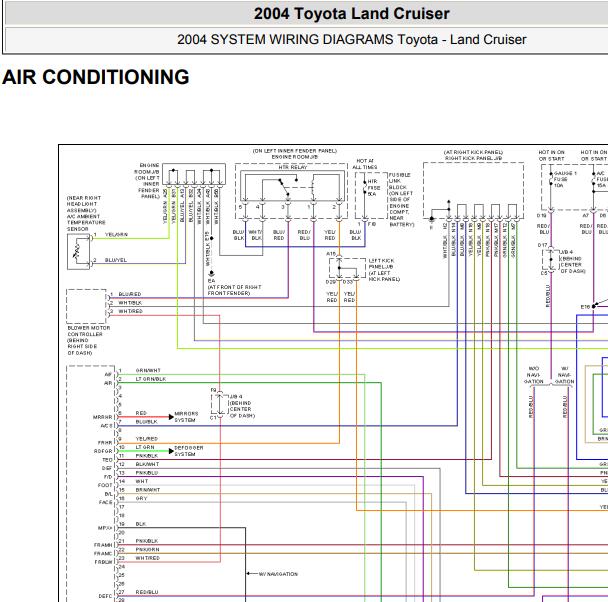
Task: Select the "2004 SYSTEM WIRING DIAGRAMS" subtitle line
Action: tap(352, 40)
